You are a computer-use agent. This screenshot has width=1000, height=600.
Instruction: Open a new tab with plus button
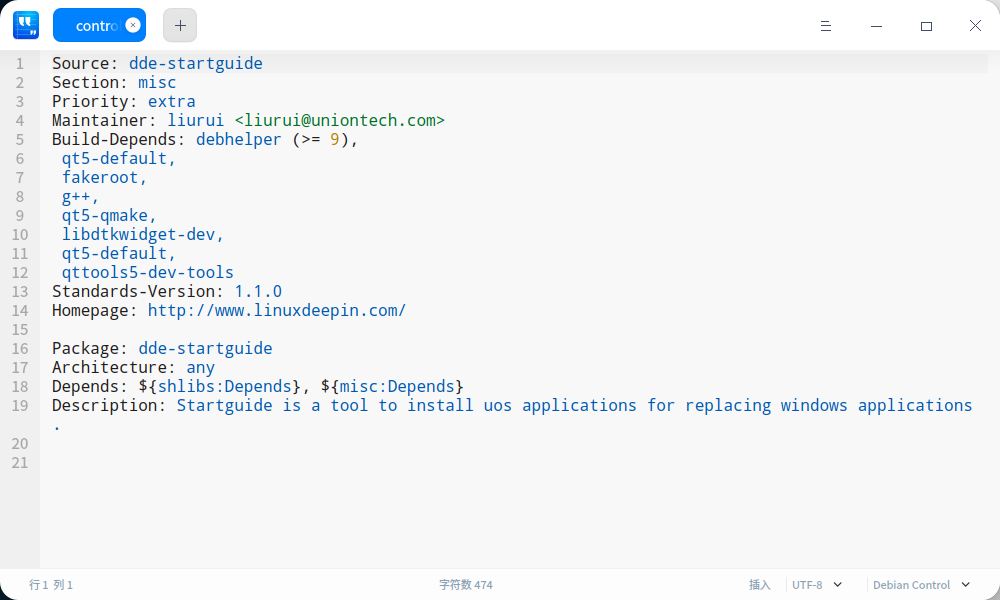180,26
